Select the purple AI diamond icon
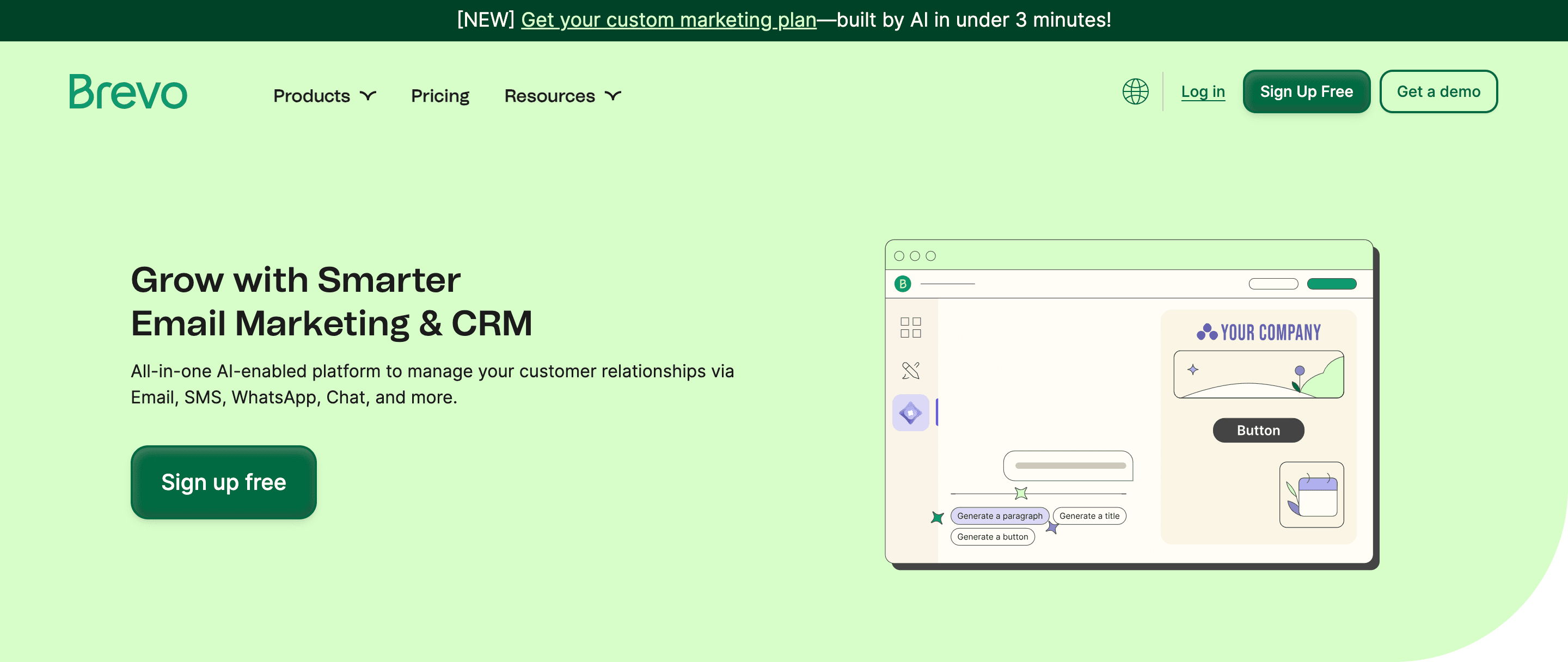The image size is (1568, 662). (911, 413)
